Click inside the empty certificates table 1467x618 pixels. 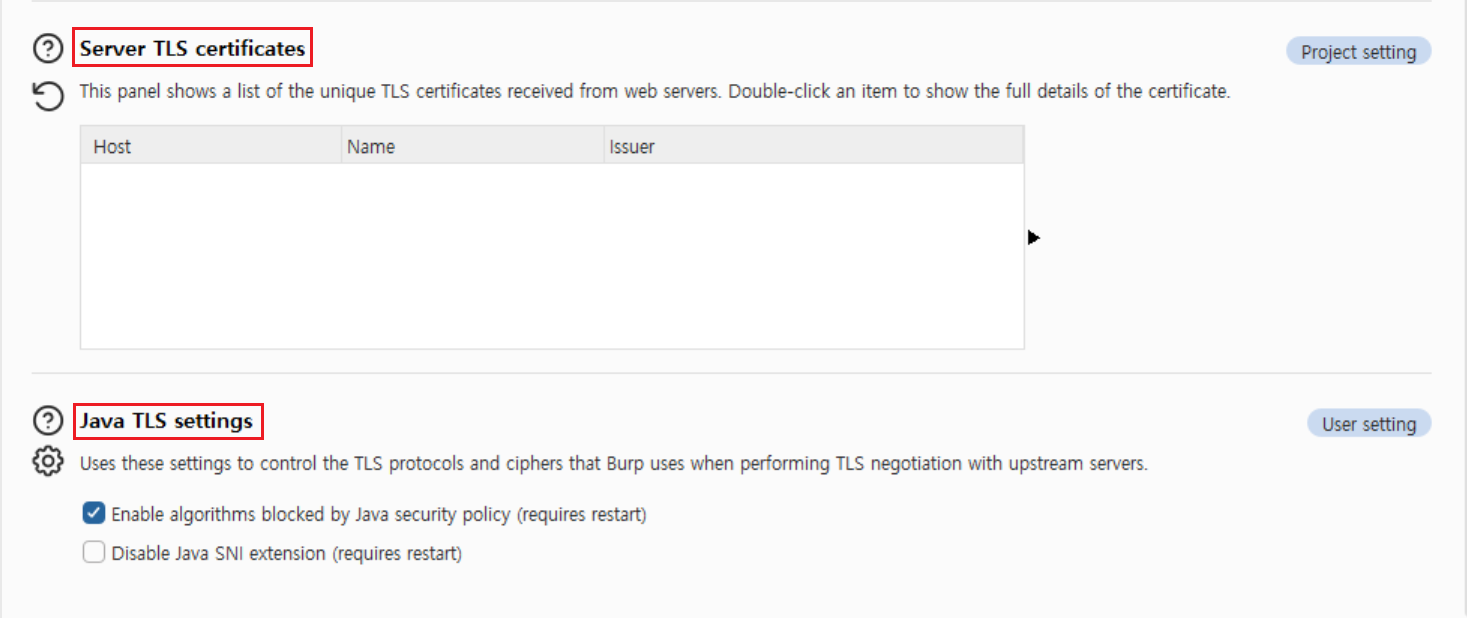[552, 256]
